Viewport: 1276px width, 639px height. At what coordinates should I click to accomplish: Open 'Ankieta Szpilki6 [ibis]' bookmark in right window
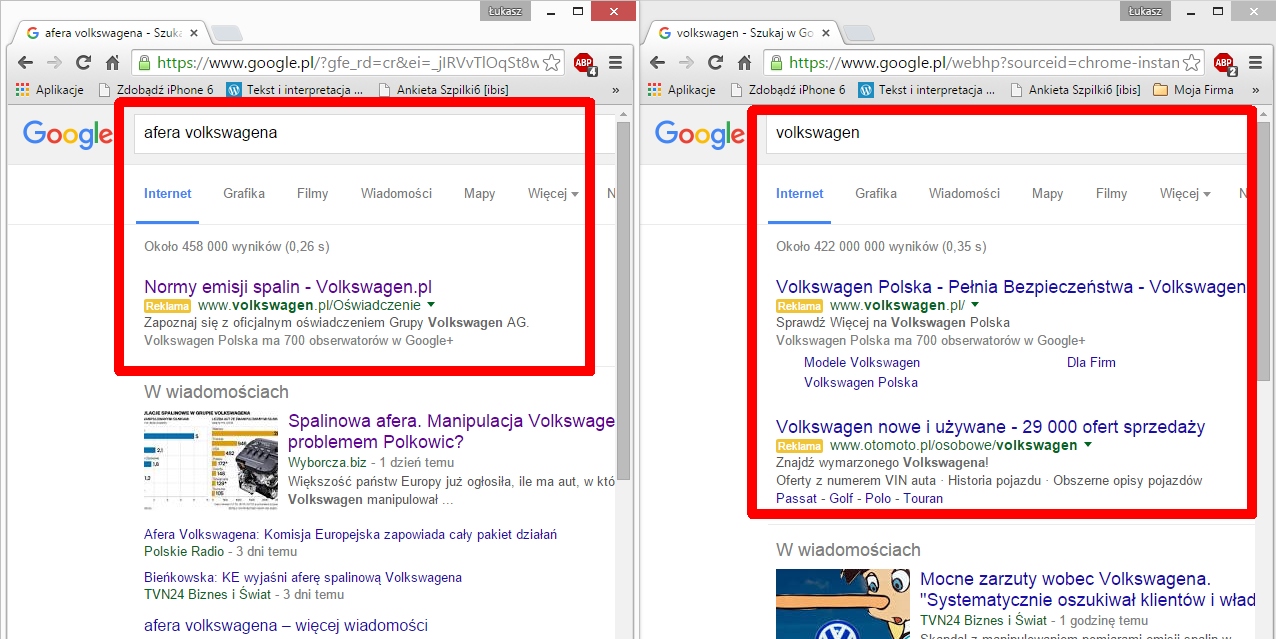[x=1076, y=89]
